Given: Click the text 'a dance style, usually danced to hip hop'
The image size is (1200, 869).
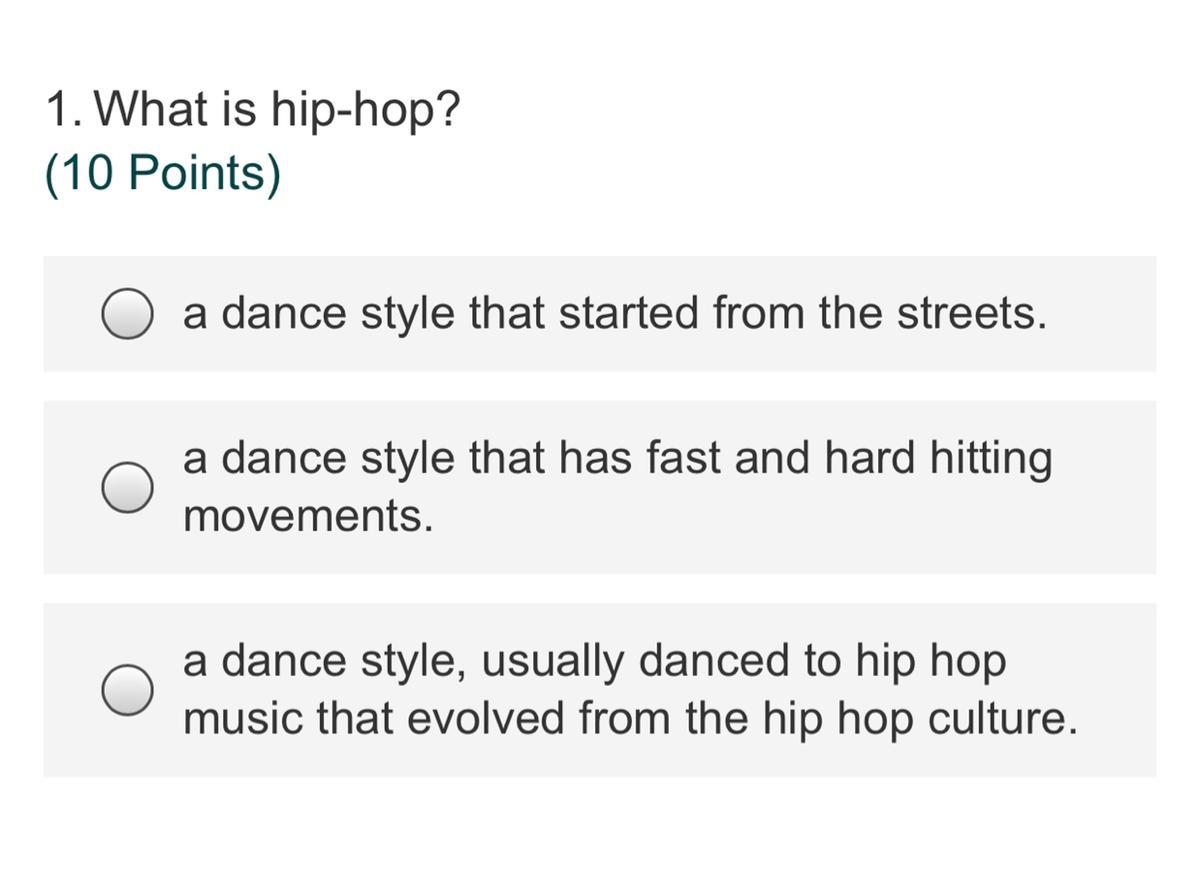Looking at the screenshot, I should (x=593, y=661).
